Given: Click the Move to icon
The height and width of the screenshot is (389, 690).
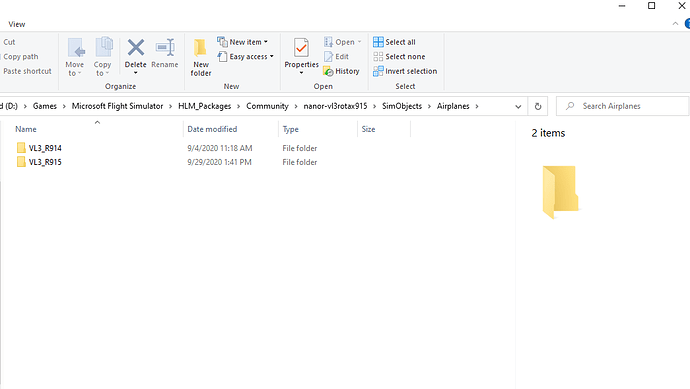Looking at the screenshot, I should click(75, 48).
